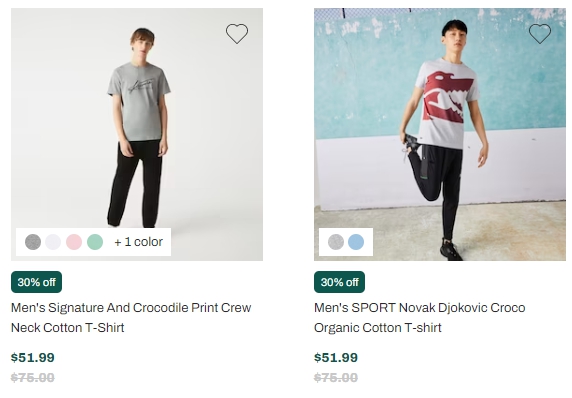Show the '+ 1 color' extra option

(139, 242)
